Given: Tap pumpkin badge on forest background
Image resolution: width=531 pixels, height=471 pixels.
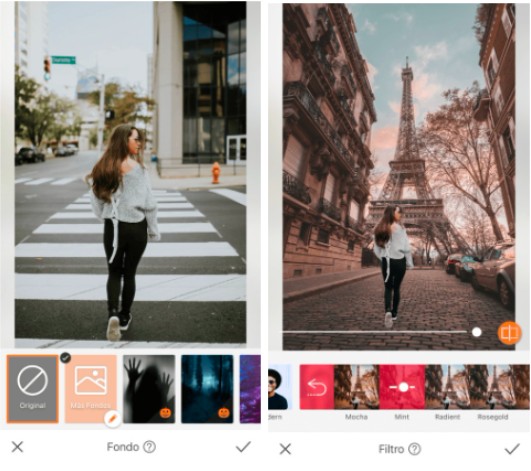Looking at the screenshot, I should pos(224,413).
